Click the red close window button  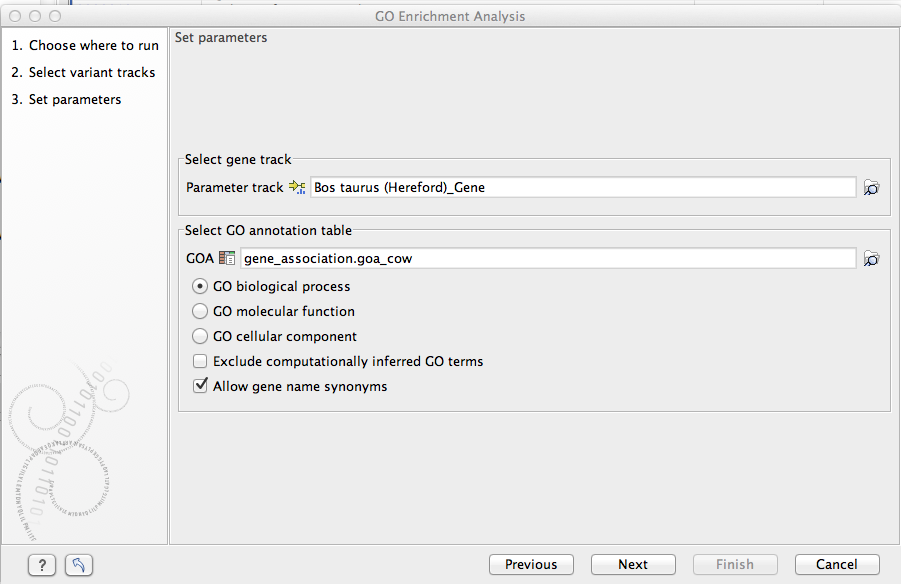point(14,17)
